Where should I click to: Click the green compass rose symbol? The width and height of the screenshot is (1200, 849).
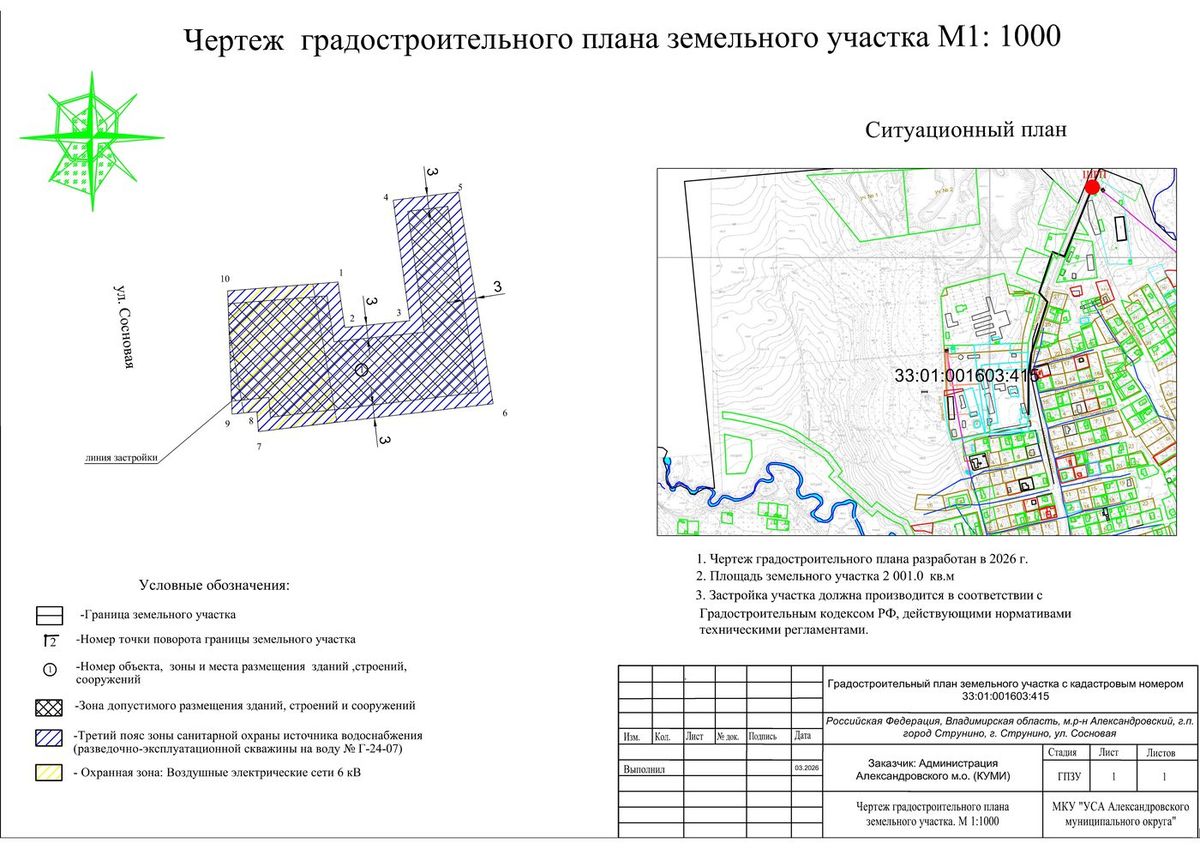point(92,137)
